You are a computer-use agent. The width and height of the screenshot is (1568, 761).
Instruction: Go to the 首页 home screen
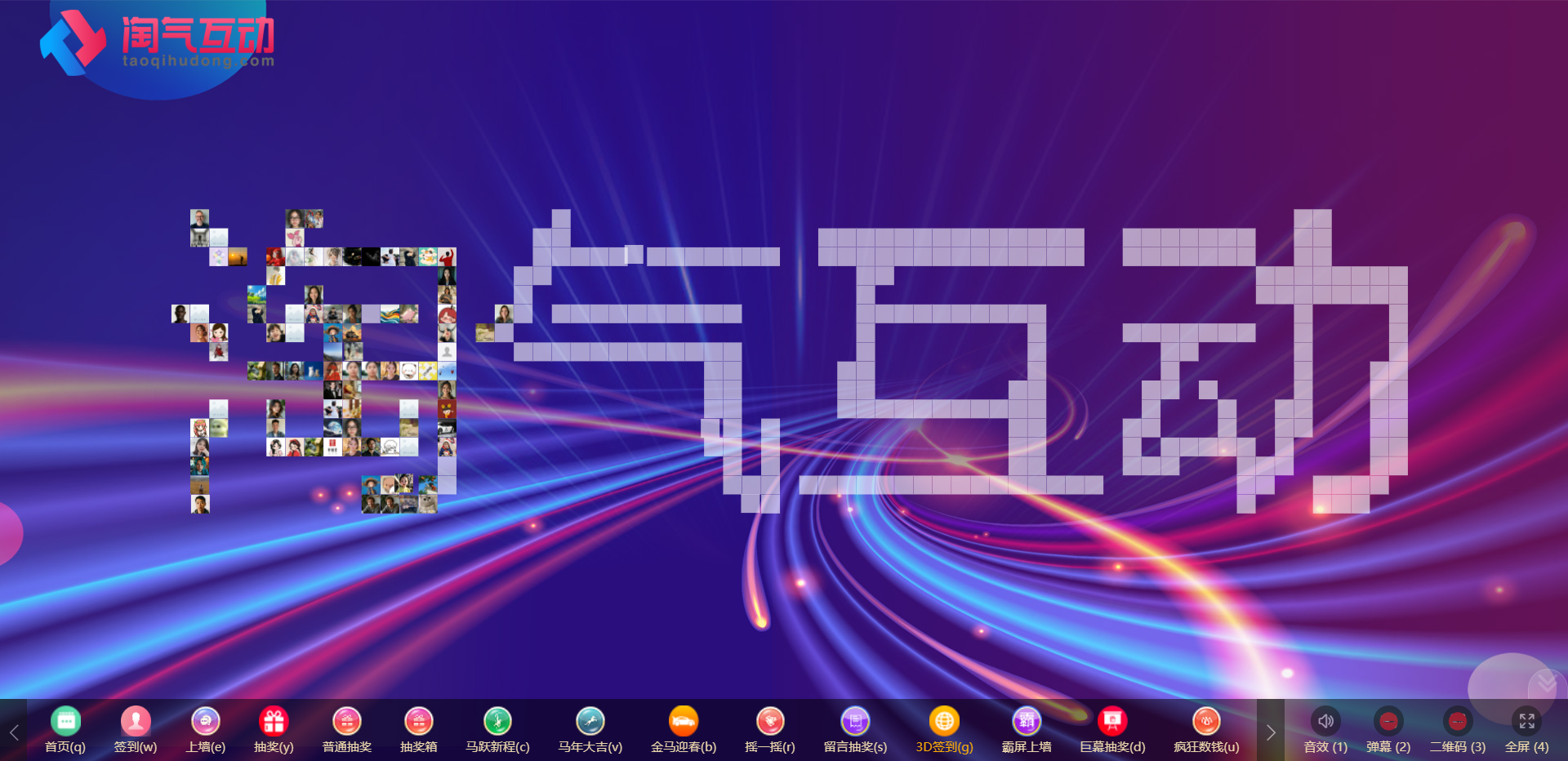coord(65,730)
